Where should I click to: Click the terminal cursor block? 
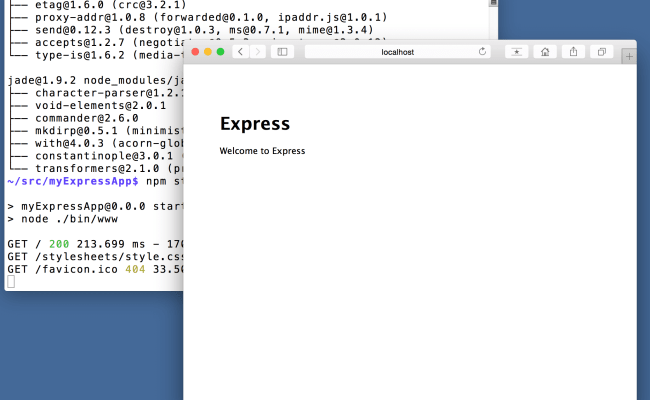click(11, 282)
